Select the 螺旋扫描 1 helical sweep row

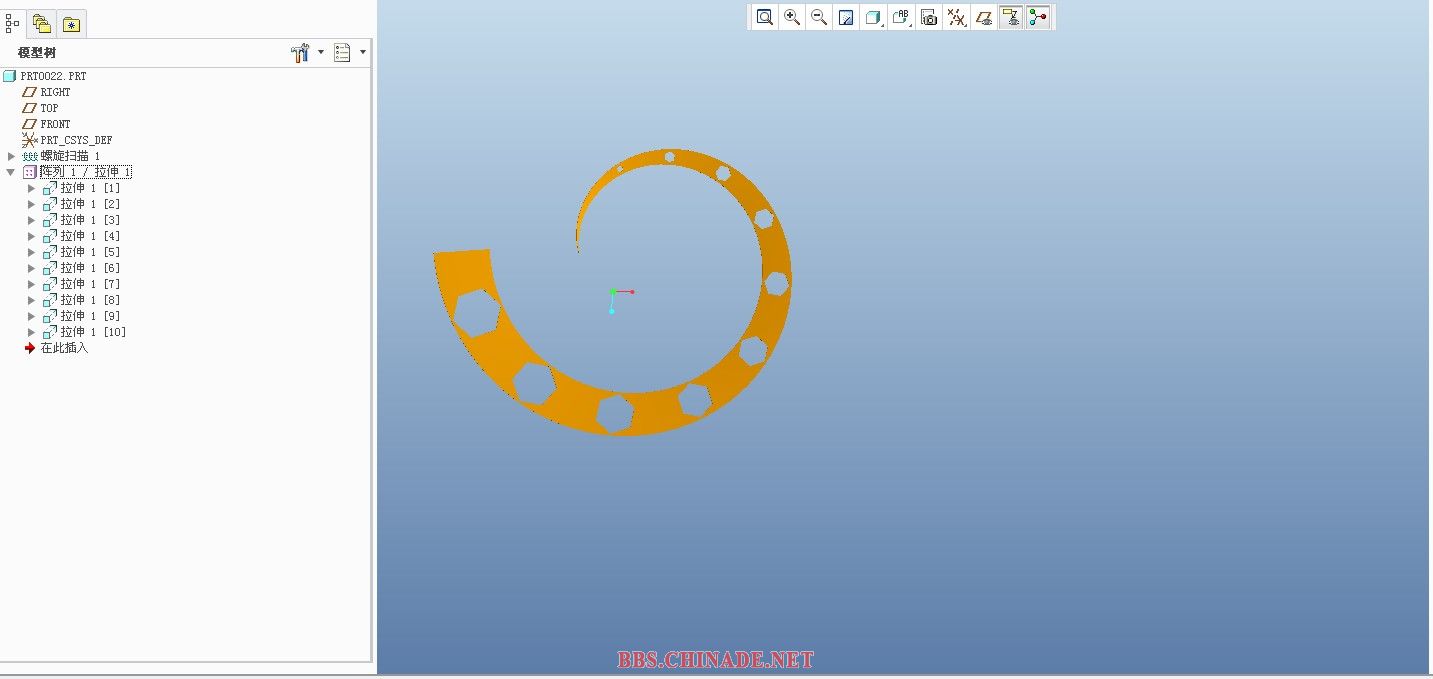(x=70, y=156)
